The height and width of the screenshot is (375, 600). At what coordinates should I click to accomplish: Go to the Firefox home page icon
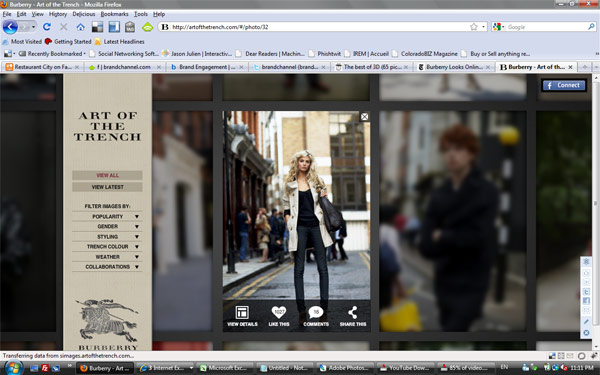click(80, 27)
